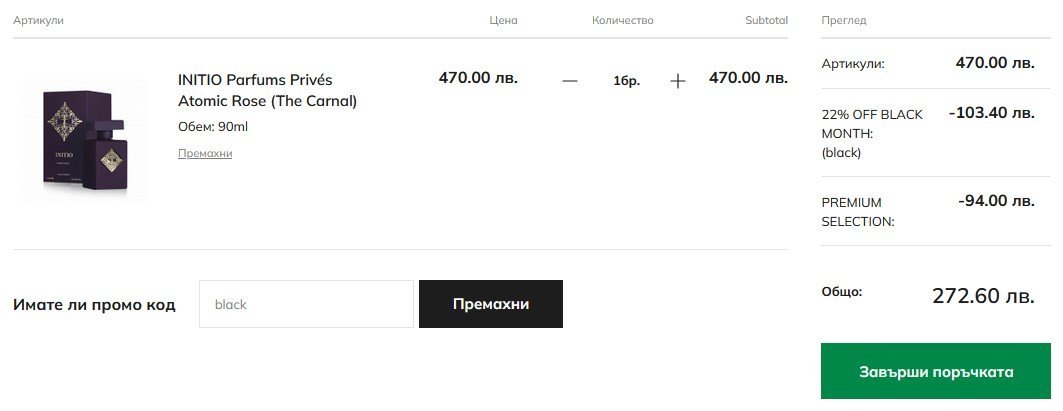This screenshot has width=1063, height=411.
Task: Select the 22% OFF BLACK MONTH discount label
Action: [872, 133]
